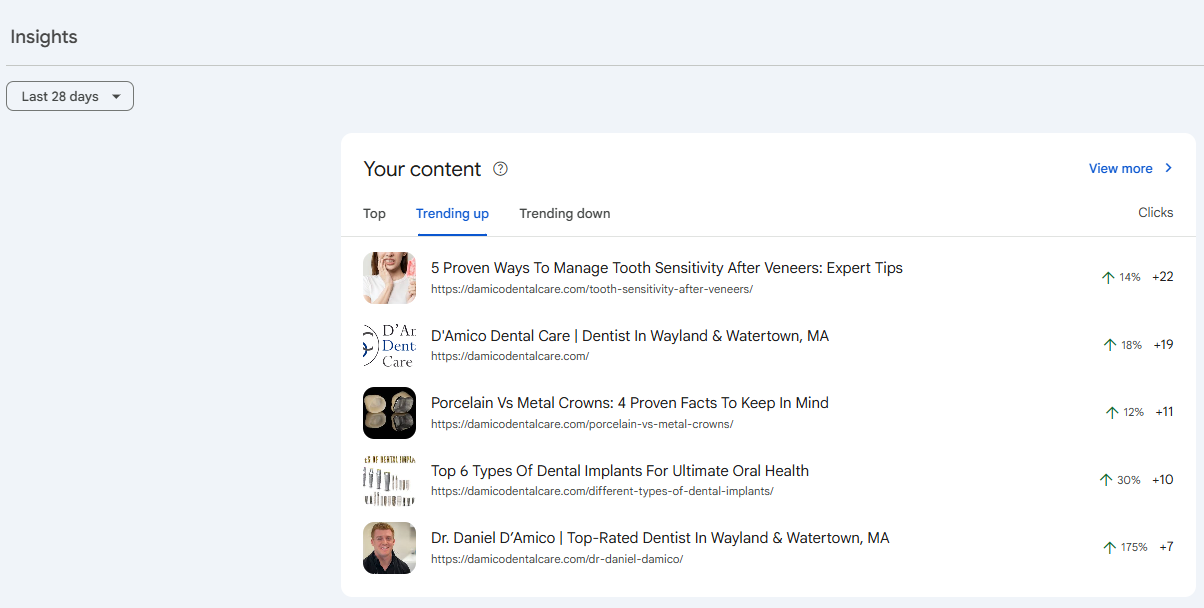Image resolution: width=1204 pixels, height=608 pixels.
Task: Click the +10 clicks value
Action: (1163, 479)
